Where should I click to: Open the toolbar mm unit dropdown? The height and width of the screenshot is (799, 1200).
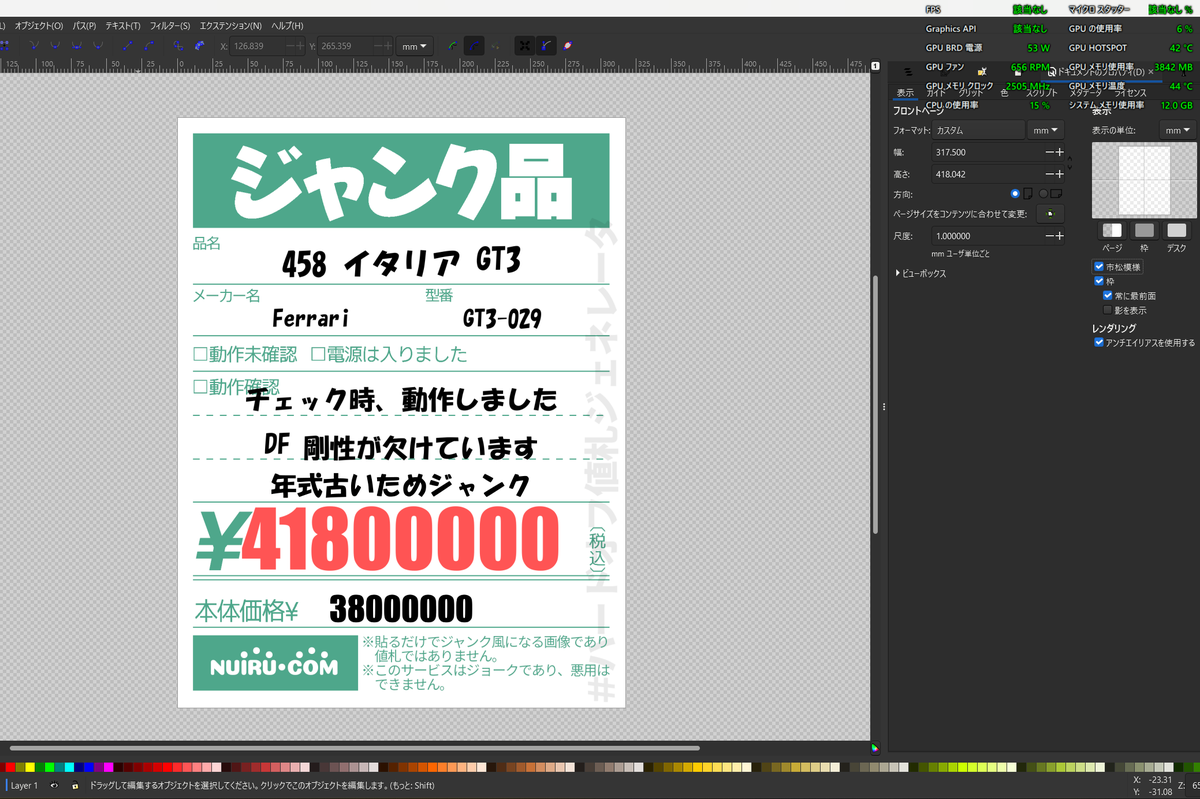click(415, 46)
